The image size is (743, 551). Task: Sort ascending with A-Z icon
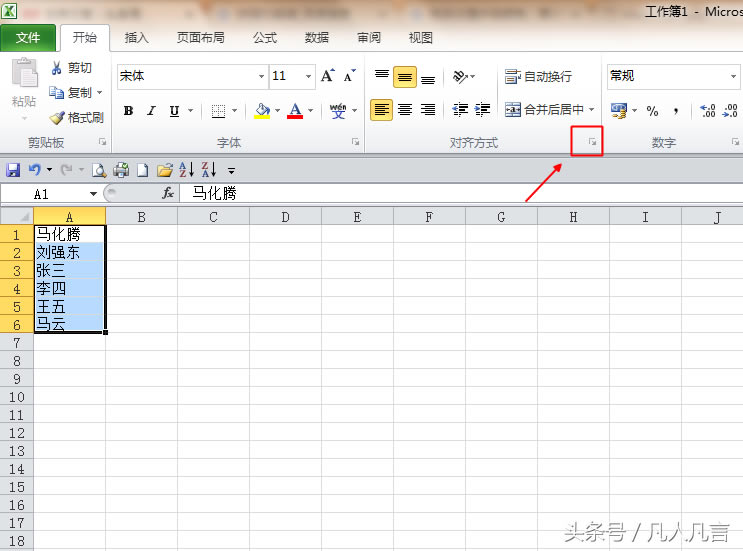pos(185,170)
